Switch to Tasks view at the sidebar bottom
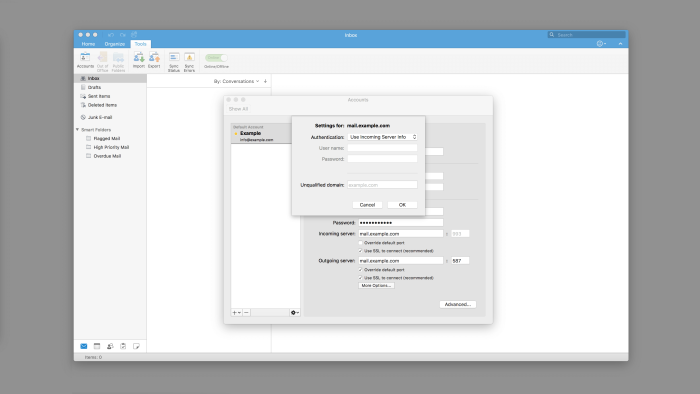700x394 pixels. (123, 346)
